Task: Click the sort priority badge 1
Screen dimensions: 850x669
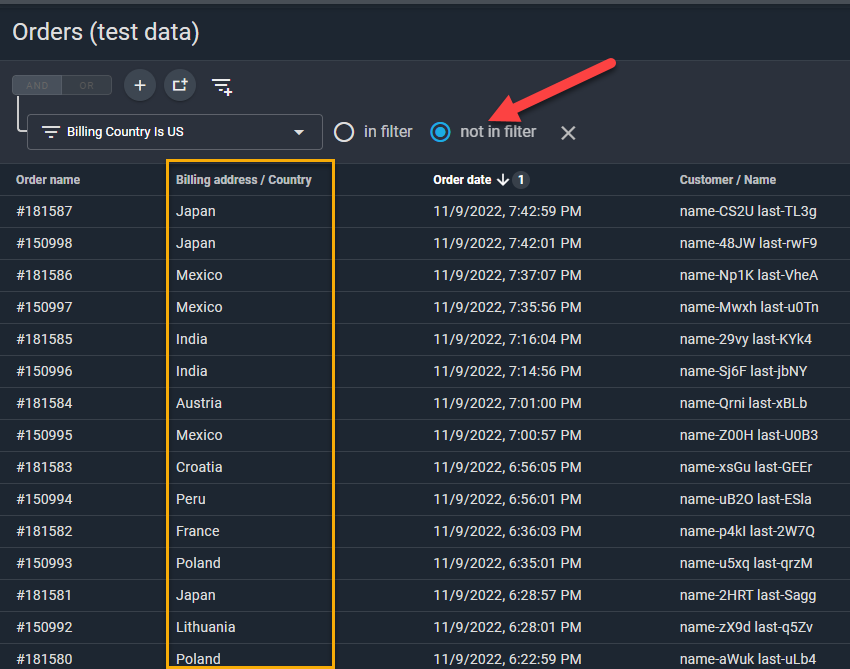Action: tap(521, 180)
